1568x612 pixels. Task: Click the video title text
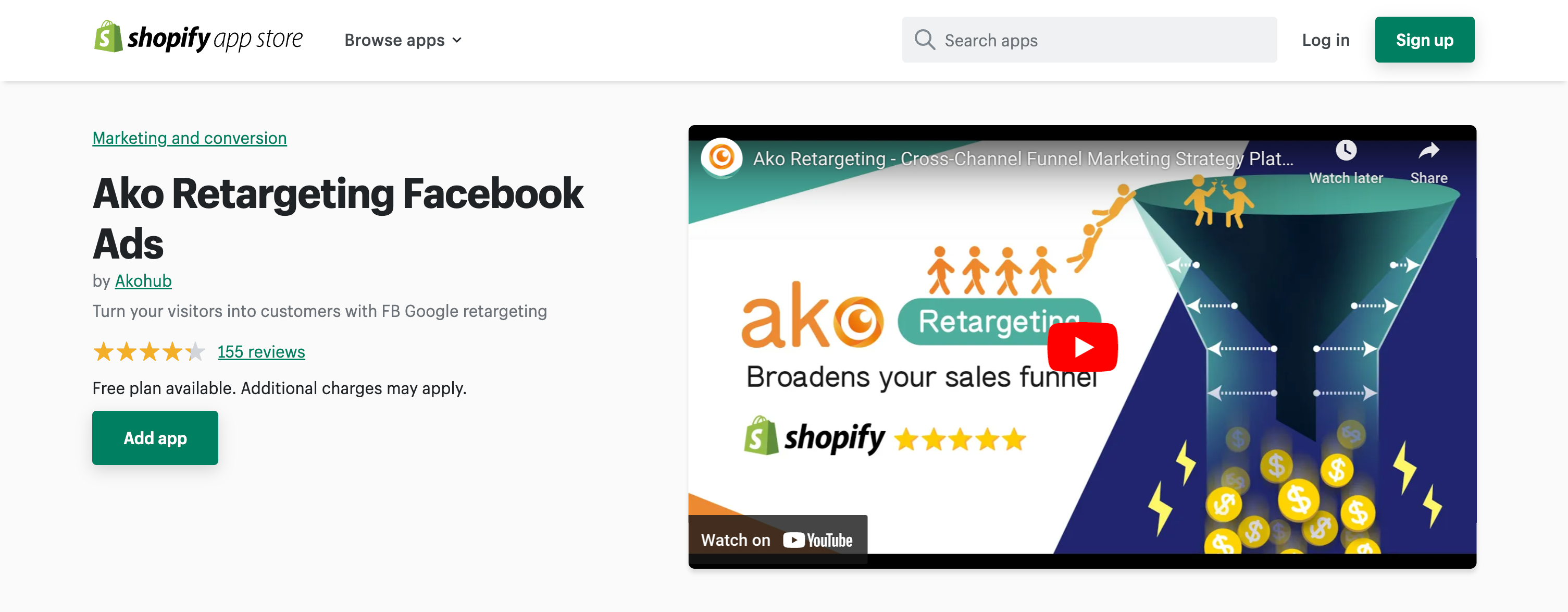click(1023, 158)
